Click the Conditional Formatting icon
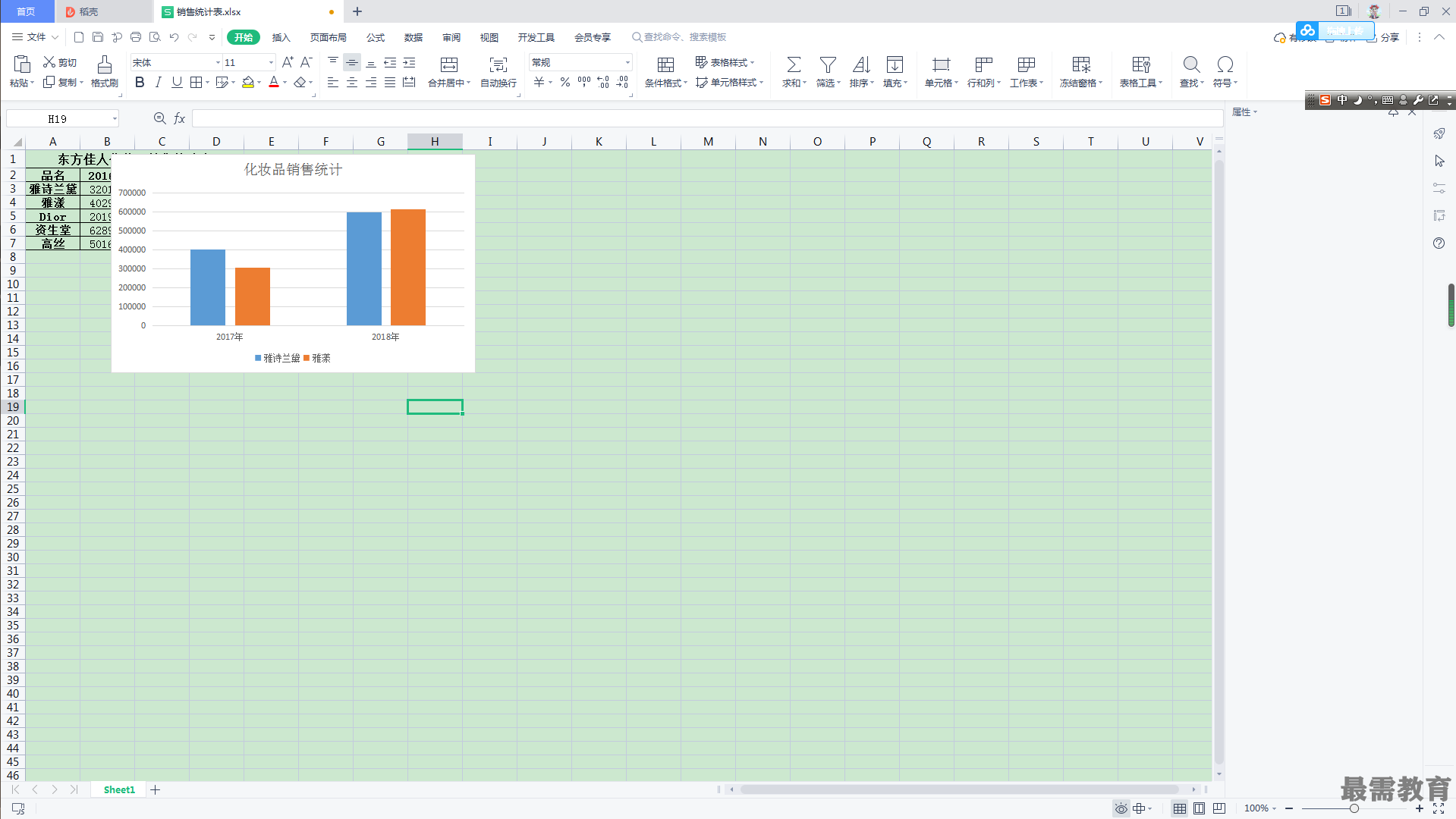Image resolution: width=1456 pixels, height=819 pixels. tap(665, 64)
